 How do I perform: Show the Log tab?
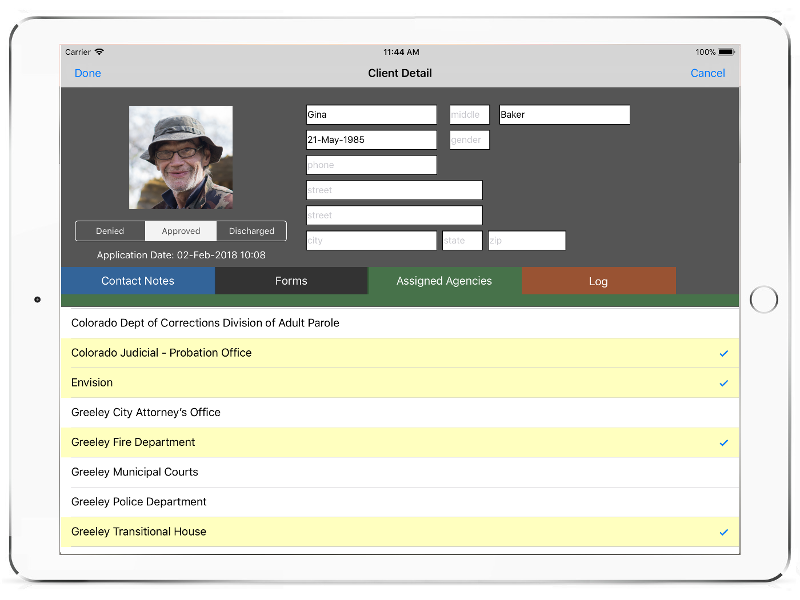598,281
